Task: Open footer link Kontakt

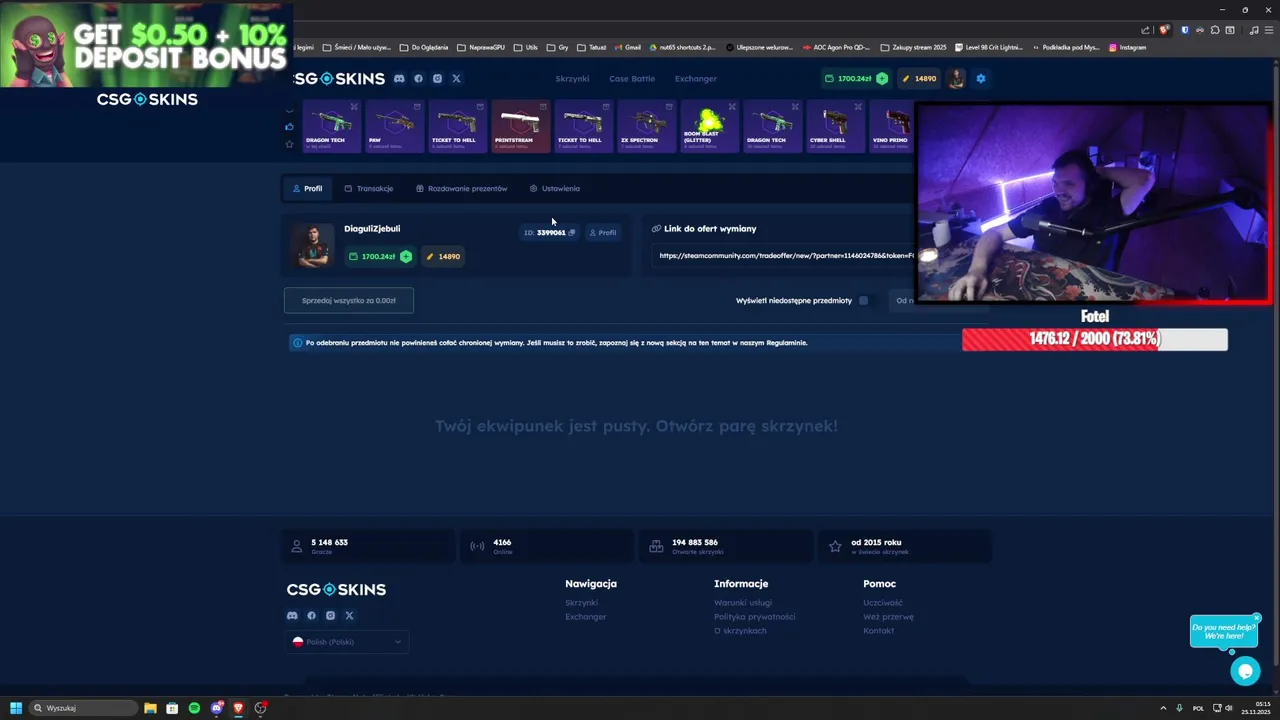Action: tap(878, 631)
